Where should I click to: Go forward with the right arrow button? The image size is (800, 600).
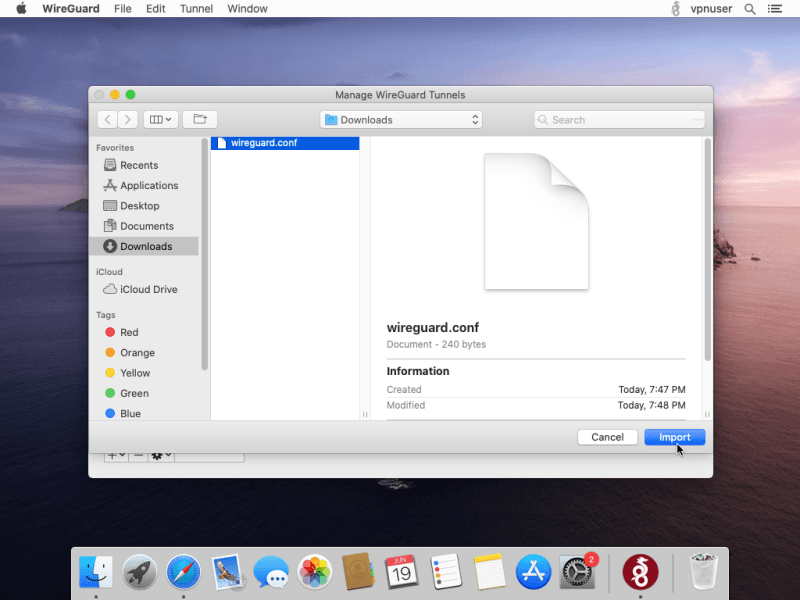128,119
